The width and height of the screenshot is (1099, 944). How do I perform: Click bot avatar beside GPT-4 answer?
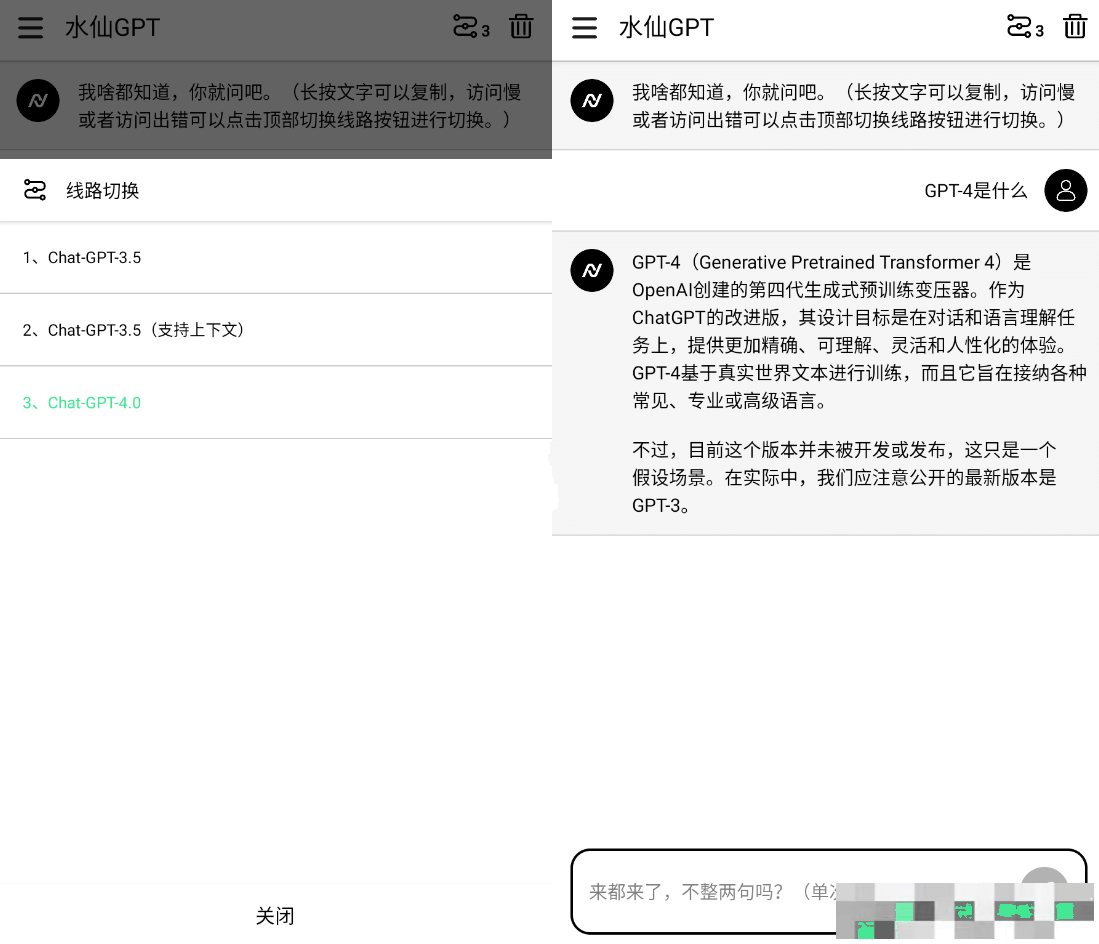[592, 270]
